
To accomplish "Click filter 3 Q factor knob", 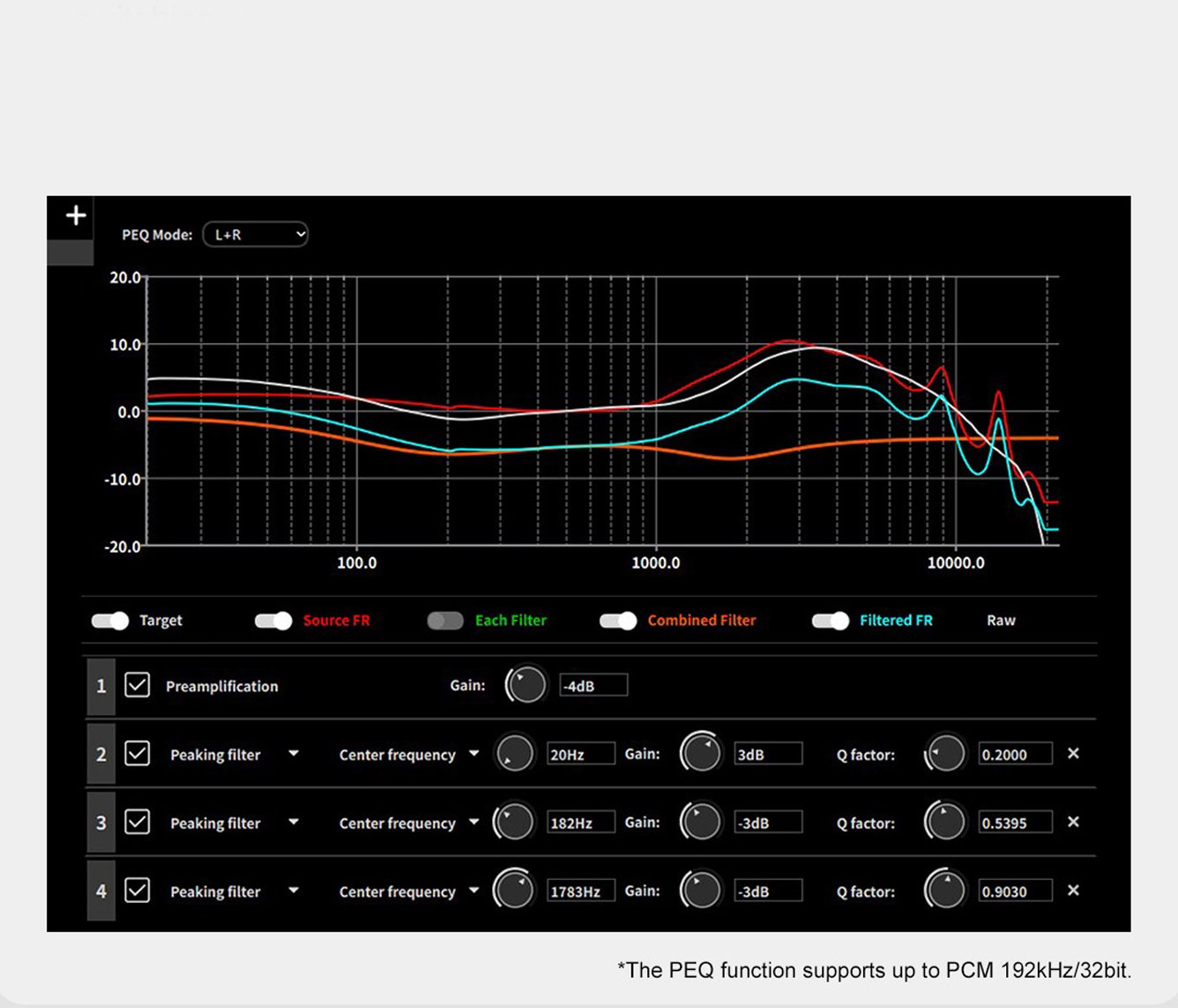I will [945, 822].
